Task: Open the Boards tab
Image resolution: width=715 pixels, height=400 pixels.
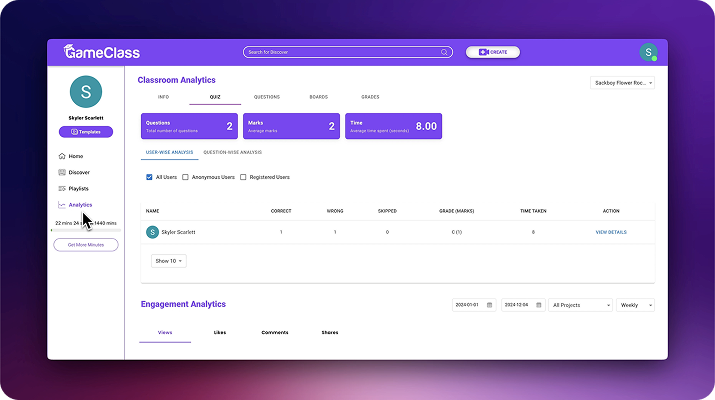Action: pyautogui.click(x=319, y=97)
